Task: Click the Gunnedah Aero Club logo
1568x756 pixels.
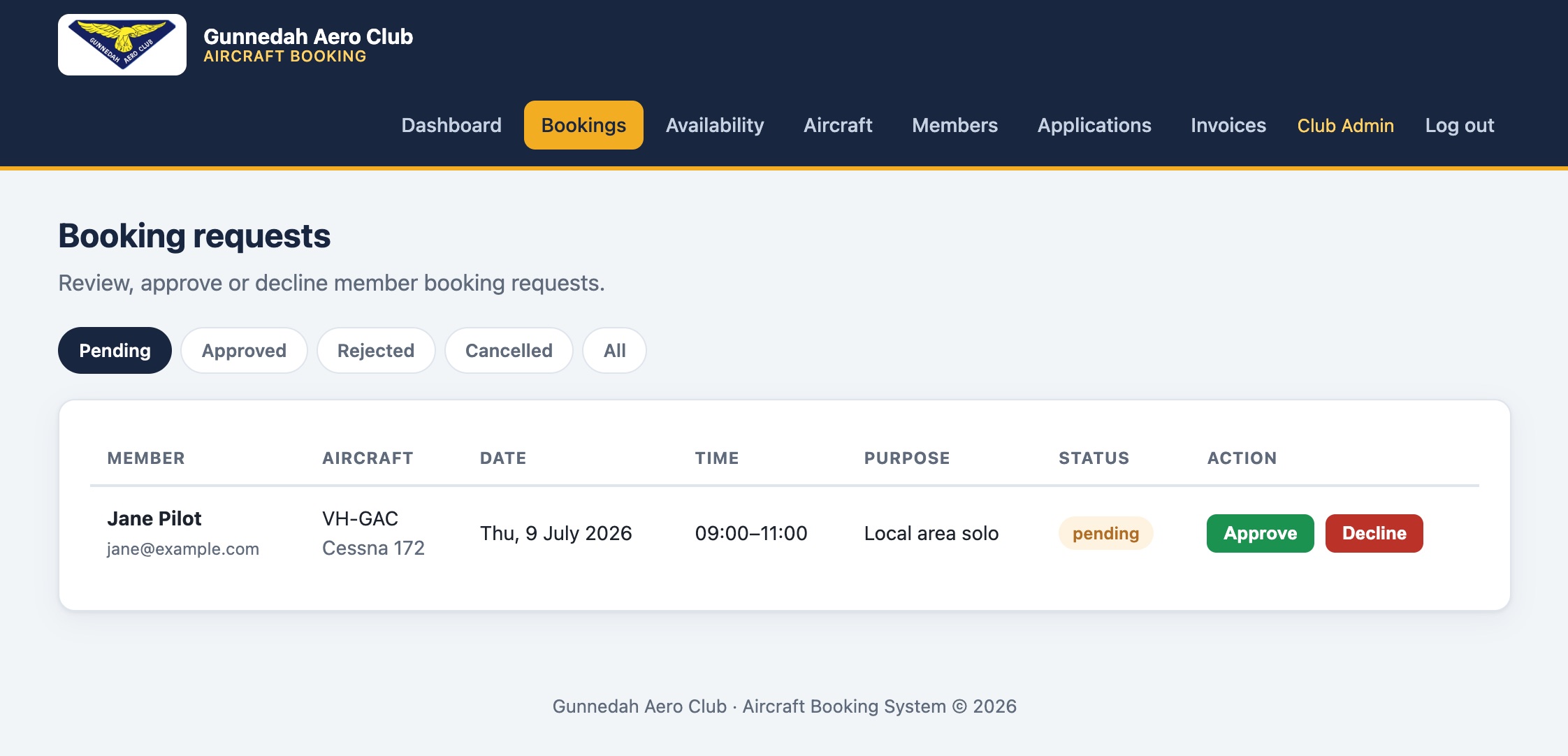Action: (x=122, y=45)
